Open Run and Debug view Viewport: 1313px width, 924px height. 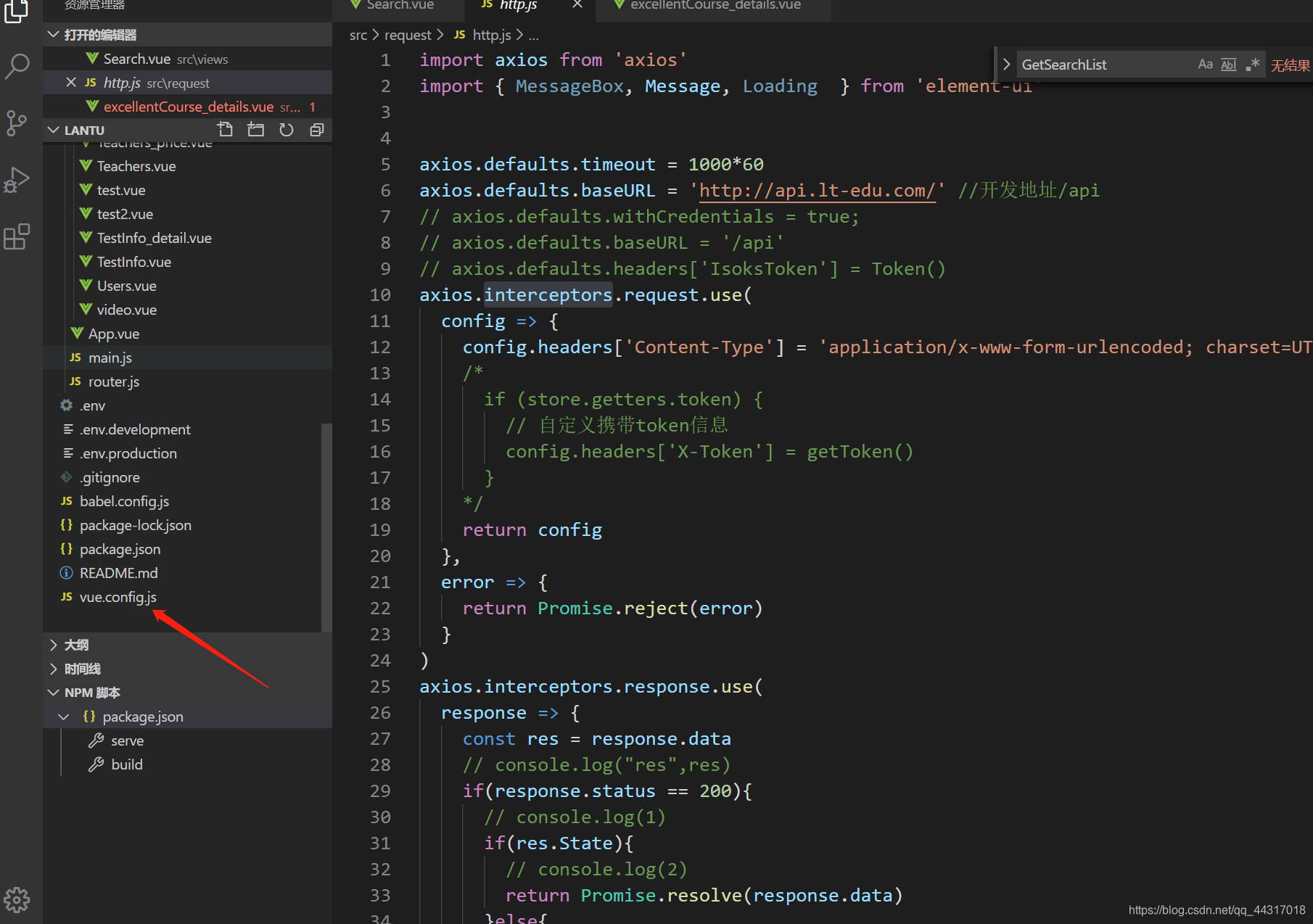pyautogui.click(x=17, y=180)
